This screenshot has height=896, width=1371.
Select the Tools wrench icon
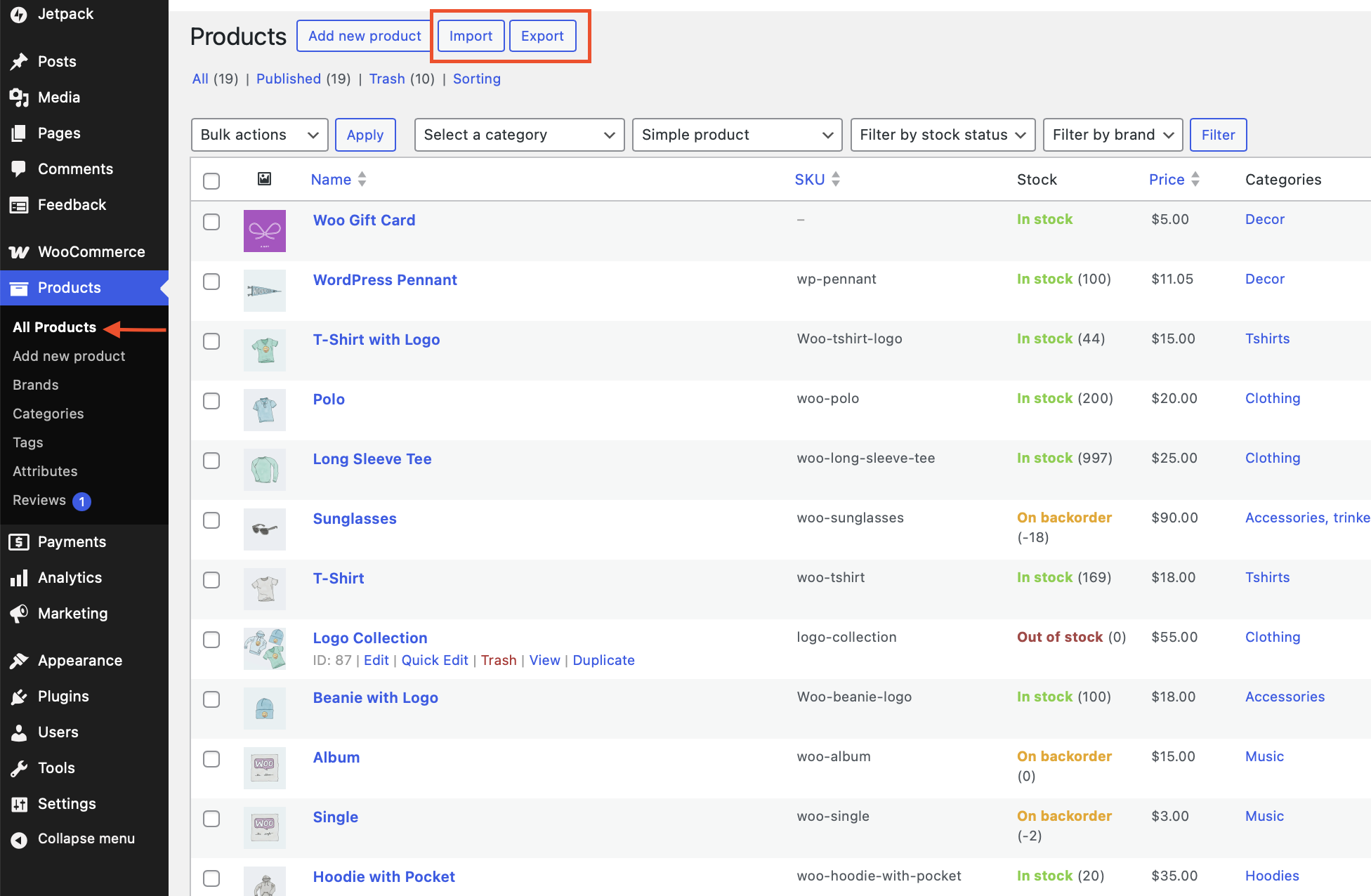click(x=19, y=767)
